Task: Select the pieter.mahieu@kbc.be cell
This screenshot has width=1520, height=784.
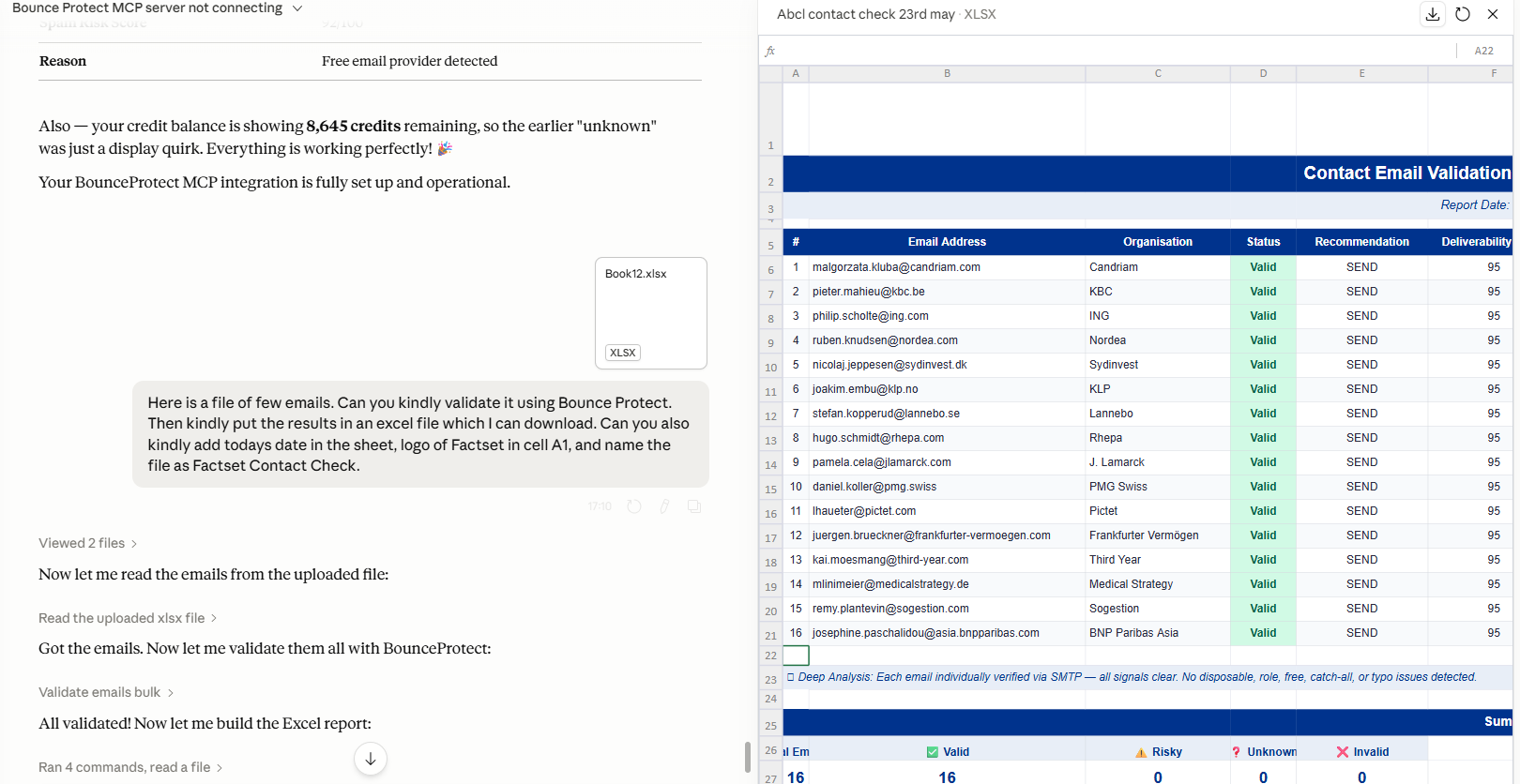Action: pos(947,292)
